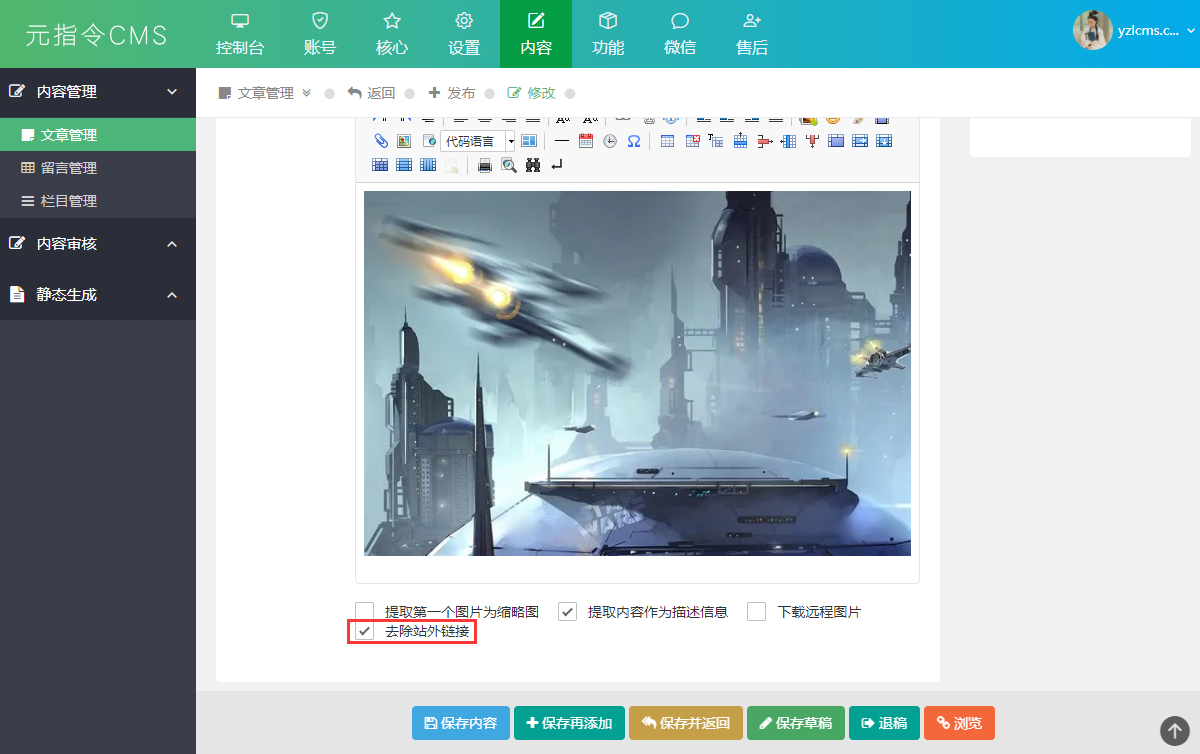Viewport: 1200px width, 754px height.
Task: Click the delete column icon
Action: [x=812, y=141]
